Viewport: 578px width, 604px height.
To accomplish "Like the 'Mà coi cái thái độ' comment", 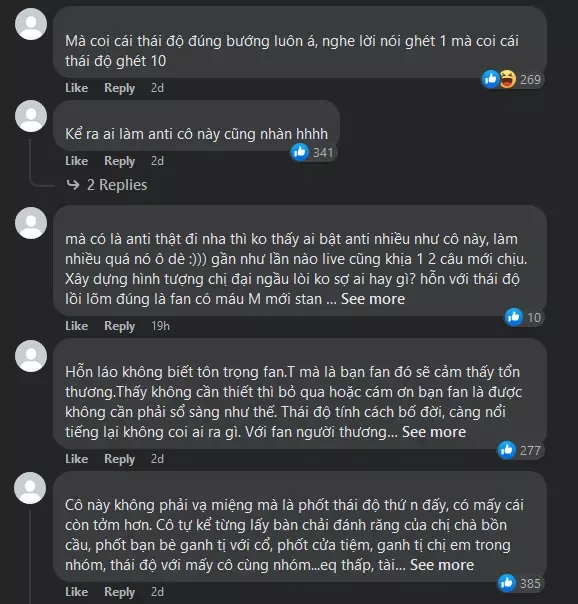I will click(77, 88).
